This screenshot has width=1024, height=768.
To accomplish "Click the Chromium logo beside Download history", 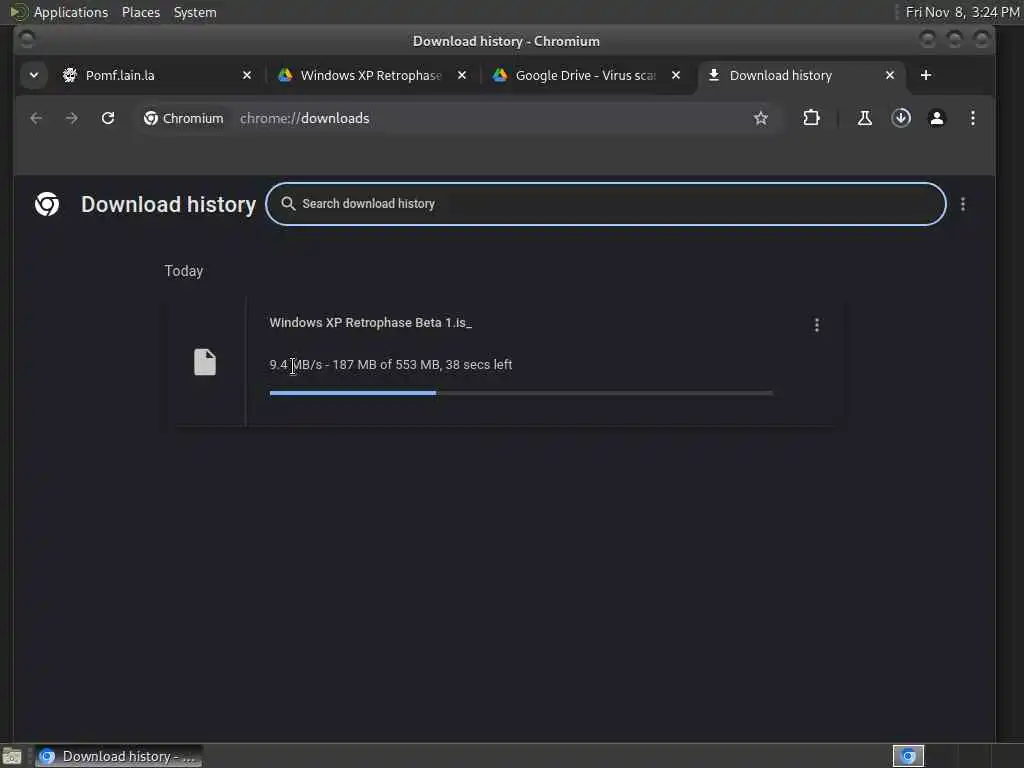I will pyautogui.click(x=47, y=204).
